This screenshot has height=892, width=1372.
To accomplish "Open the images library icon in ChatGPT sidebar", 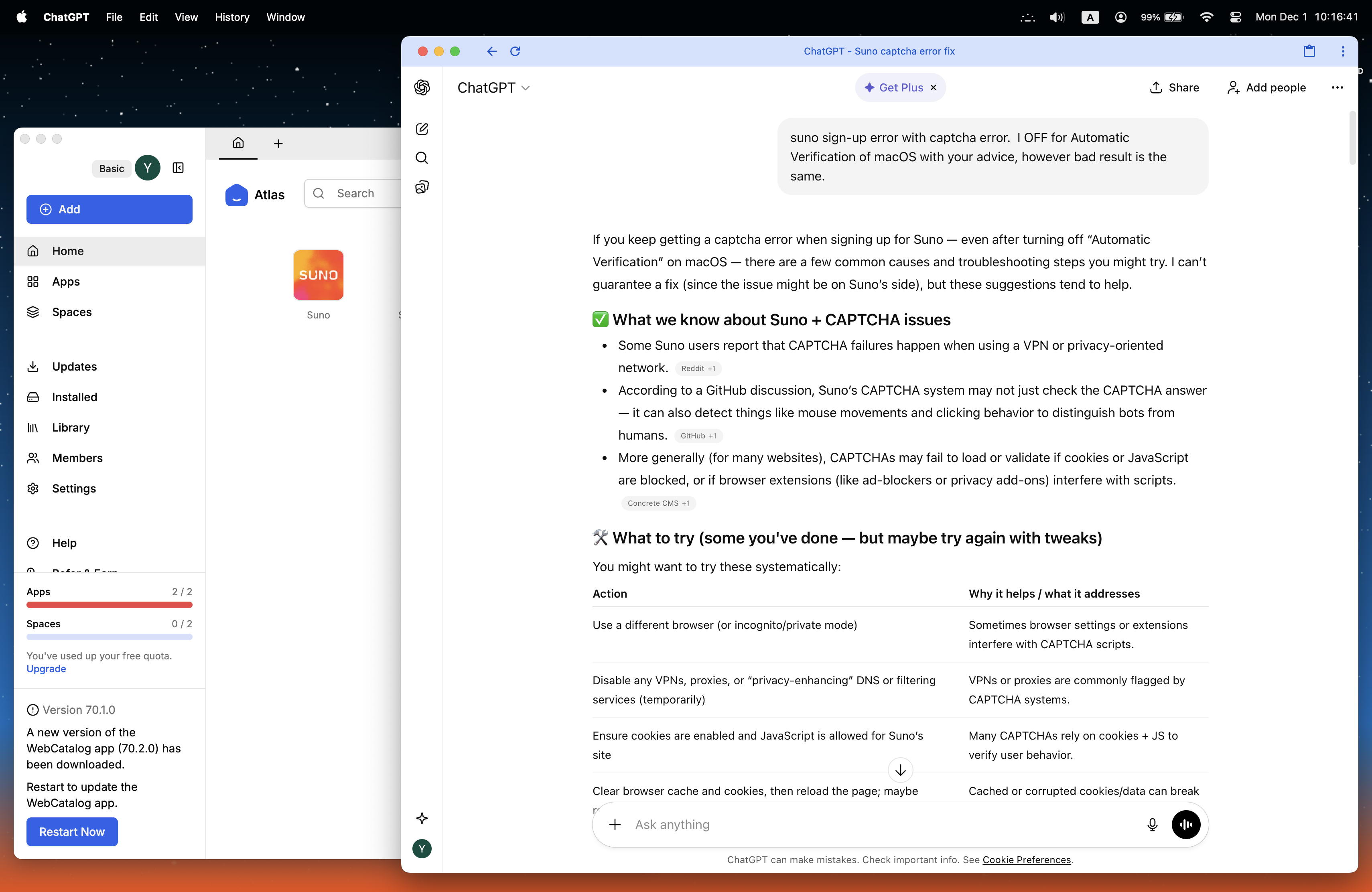I will [422, 187].
